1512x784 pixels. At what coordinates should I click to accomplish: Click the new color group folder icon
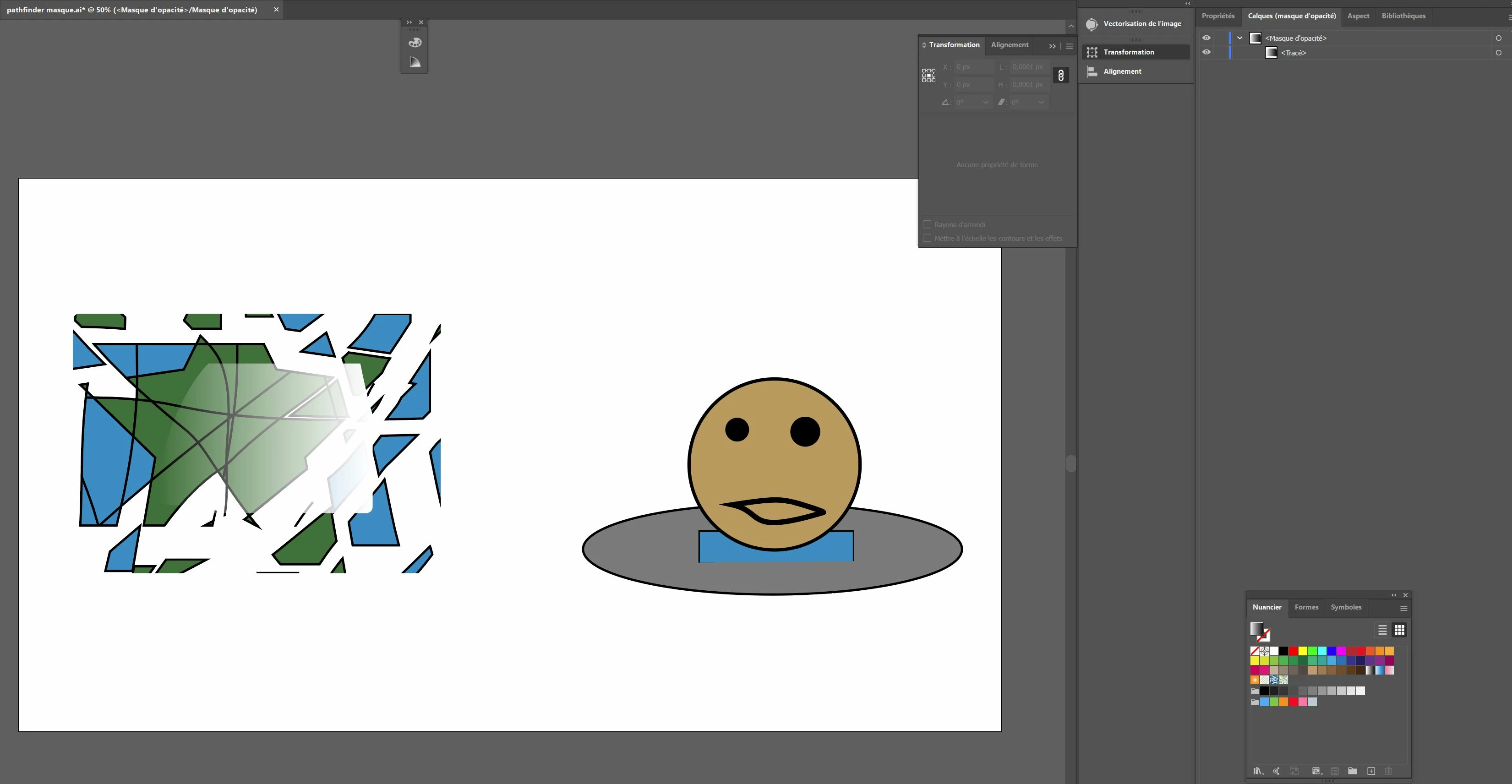pyautogui.click(x=1352, y=771)
